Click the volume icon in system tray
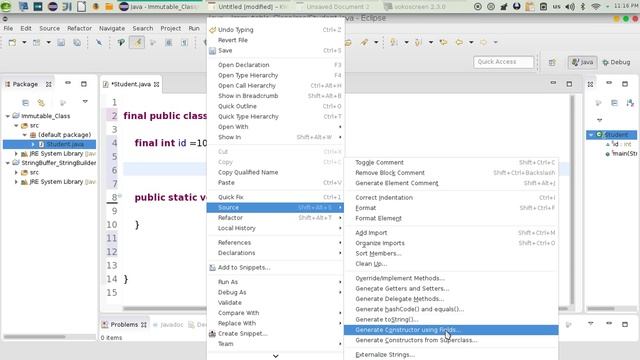Image resolution: width=640 pixels, height=360 pixels. pyautogui.click(x=570, y=7)
